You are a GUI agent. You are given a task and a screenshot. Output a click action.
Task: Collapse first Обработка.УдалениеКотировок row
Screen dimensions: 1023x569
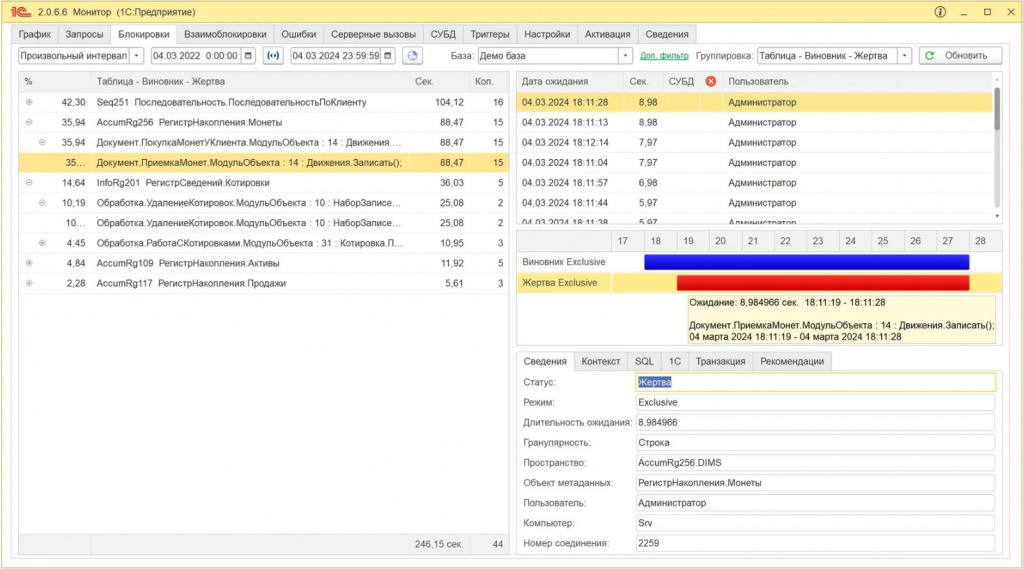[x=42, y=203]
